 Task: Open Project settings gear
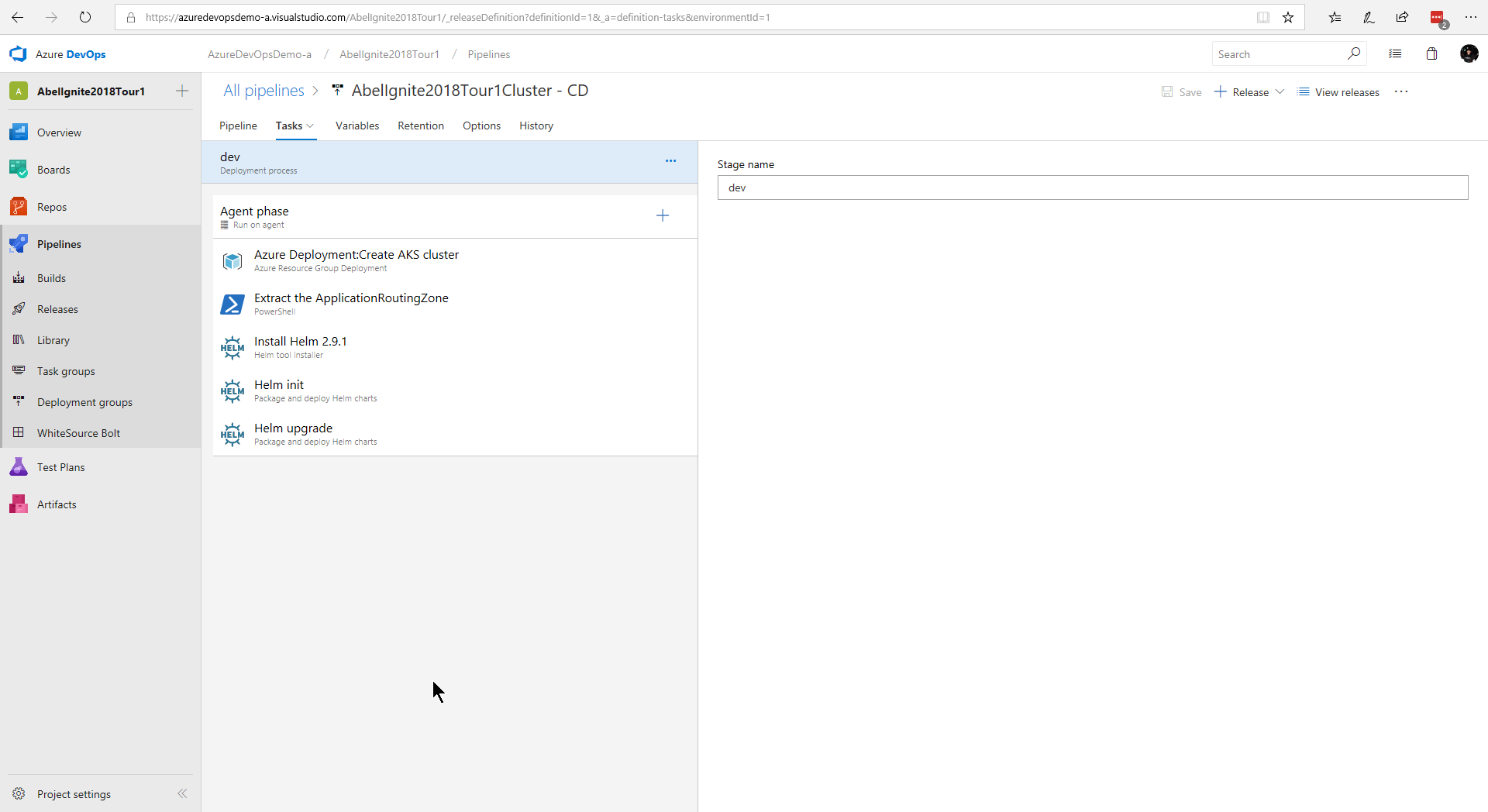tap(19, 794)
